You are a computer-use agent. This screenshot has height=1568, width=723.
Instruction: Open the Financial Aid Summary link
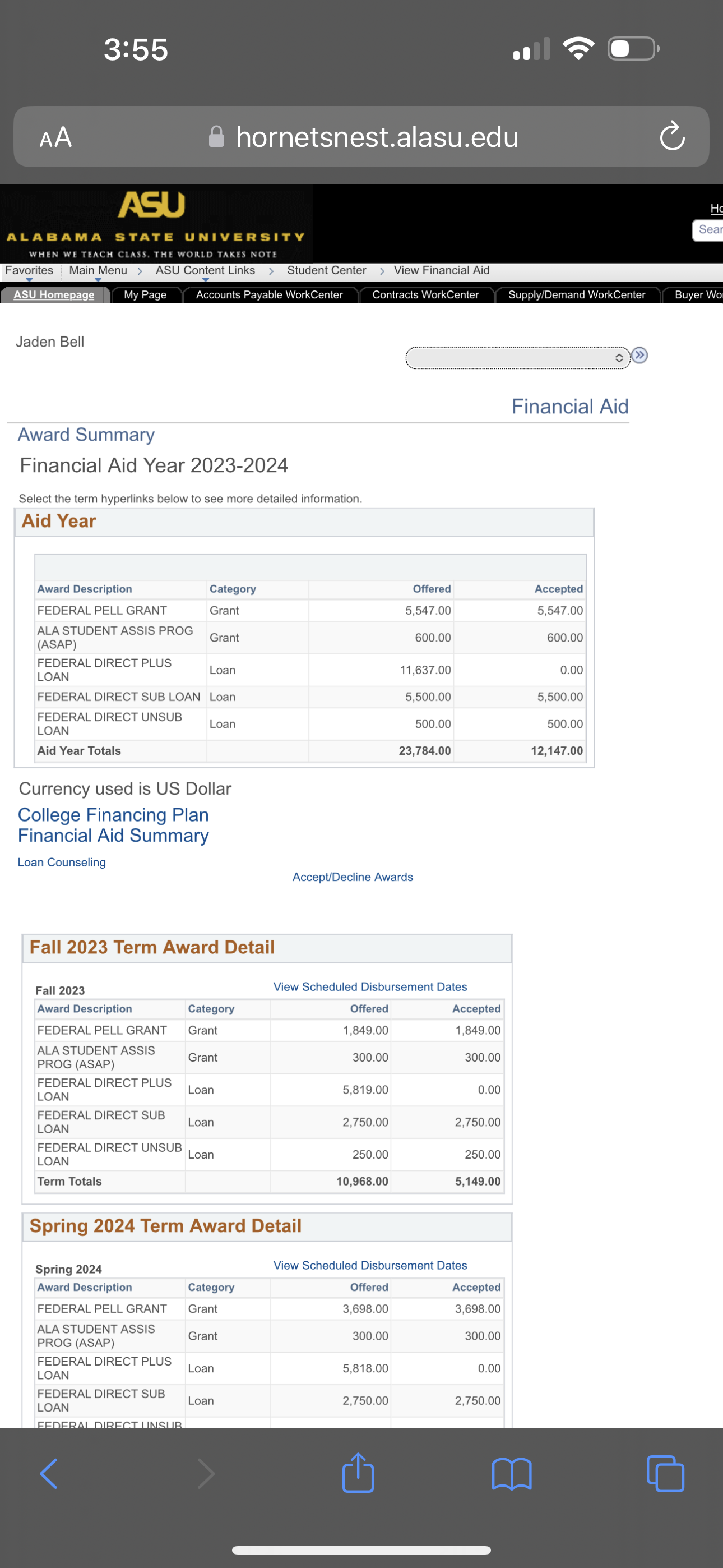pyautogui.click(x=113, y=835)
